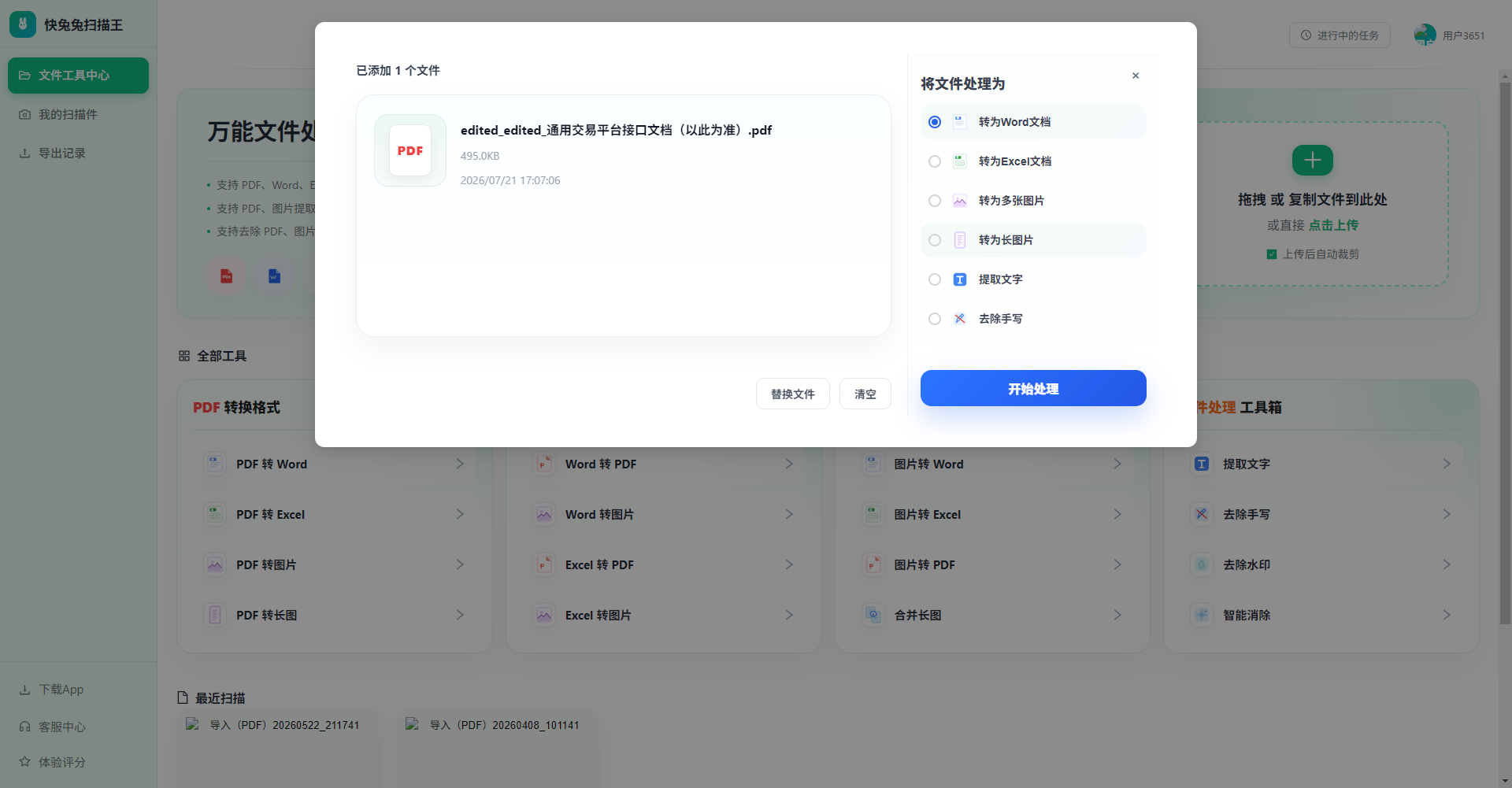Click the Excel 转图片 row icon

pos(543,615)
